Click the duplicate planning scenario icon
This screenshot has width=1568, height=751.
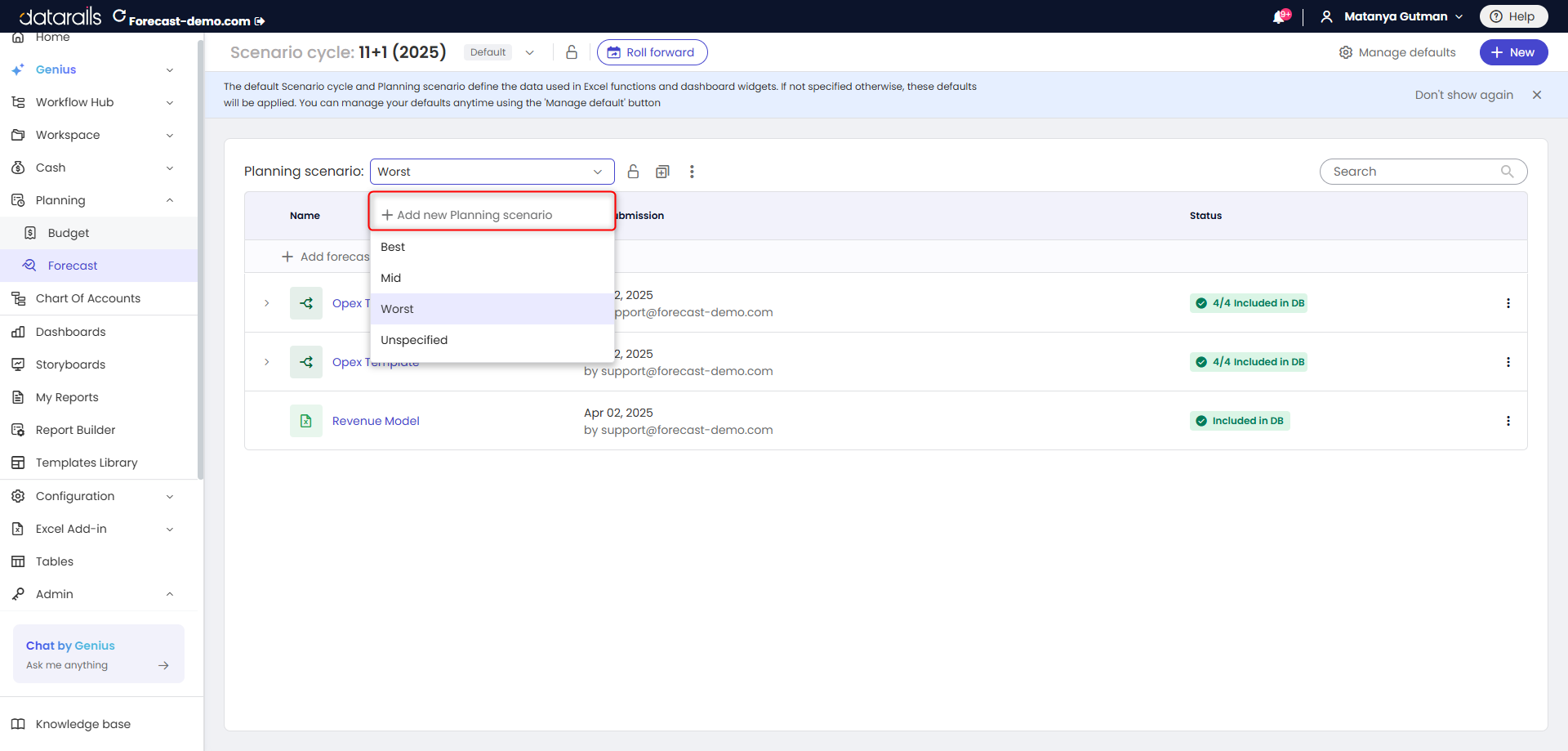point(662,172)
